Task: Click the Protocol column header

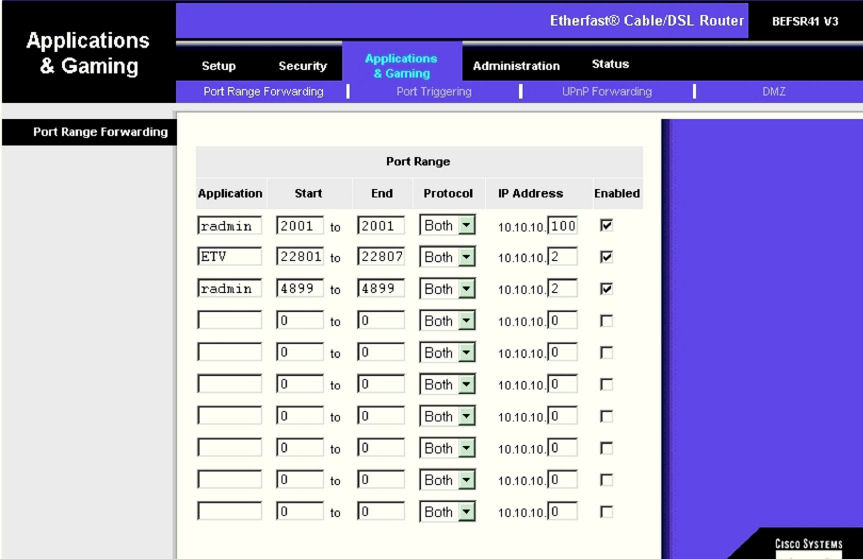Action: (448, 194)
